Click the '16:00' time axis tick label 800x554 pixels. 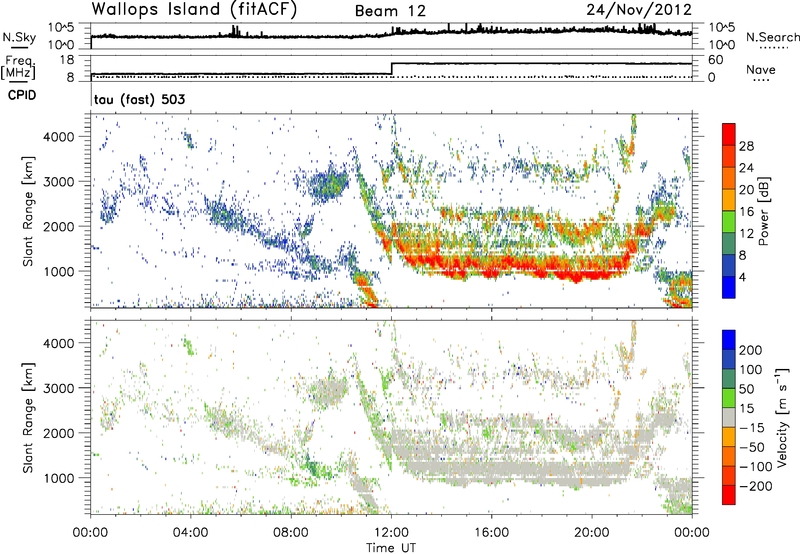click(491, 533)
